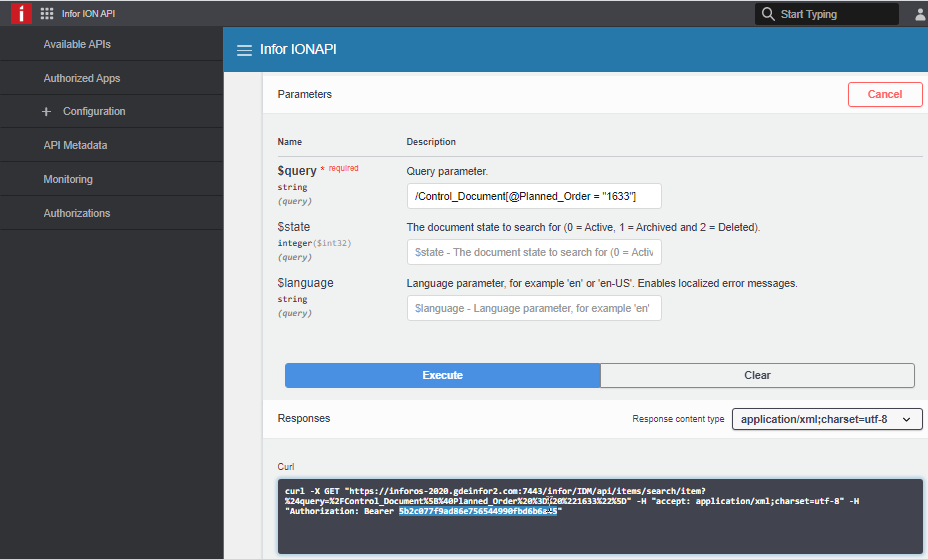Open Available APIs in sidebar
Screen dimensions: 928x559
click(77, 44)
